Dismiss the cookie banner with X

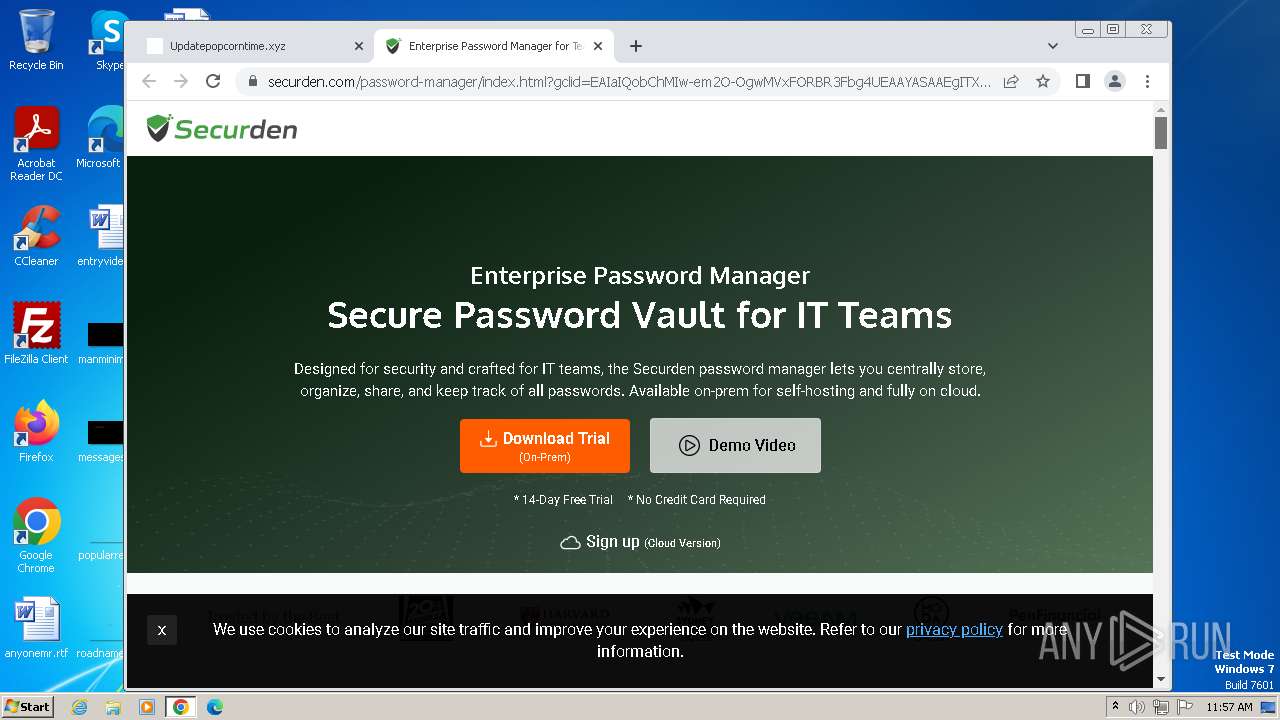point(162,630)
